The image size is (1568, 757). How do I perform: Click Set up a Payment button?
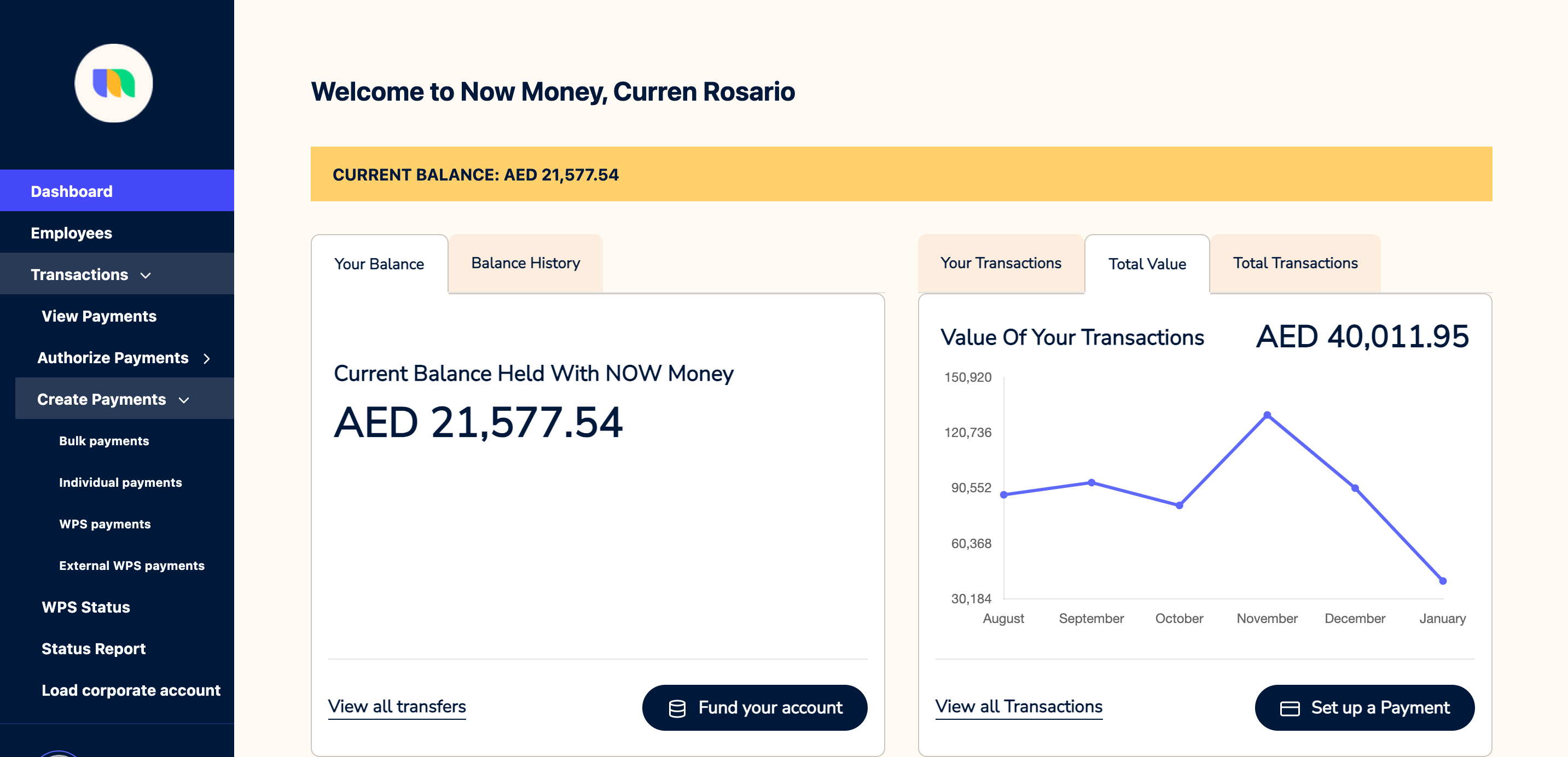(x=1364, y=708)
